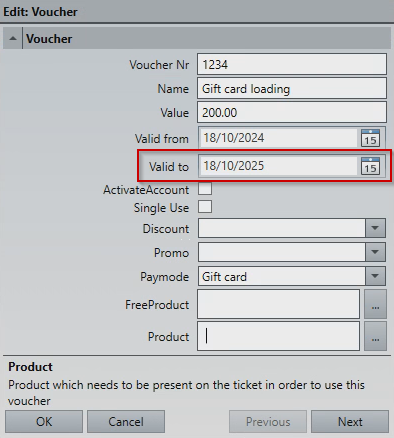The width and height of the screenshot is (394, 438).
Task: Click the Previous button
Action: click(268, 422)
